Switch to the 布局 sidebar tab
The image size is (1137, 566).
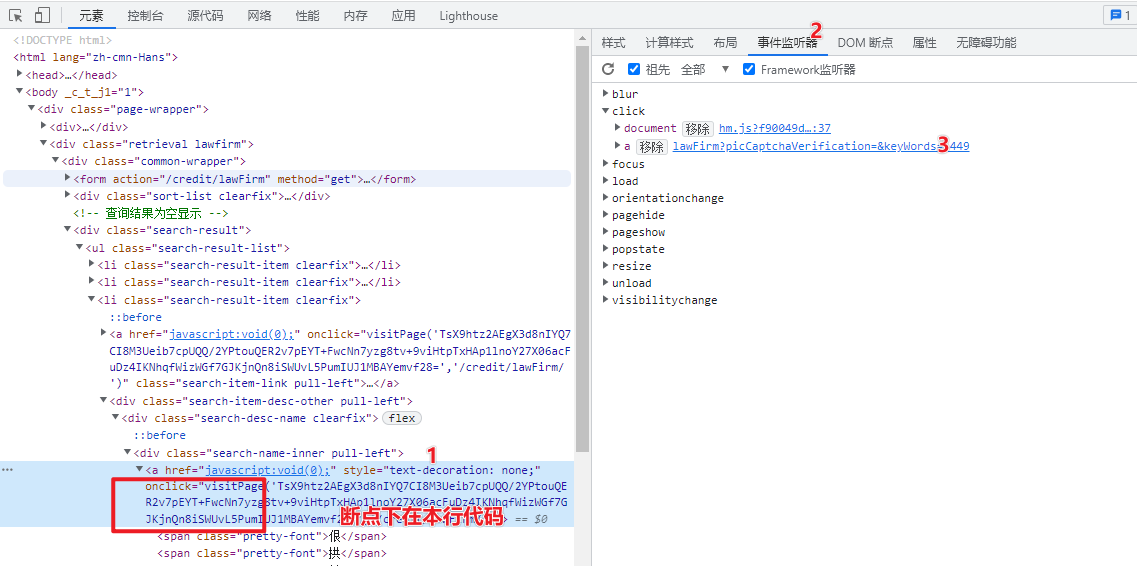tap(725, 43)
